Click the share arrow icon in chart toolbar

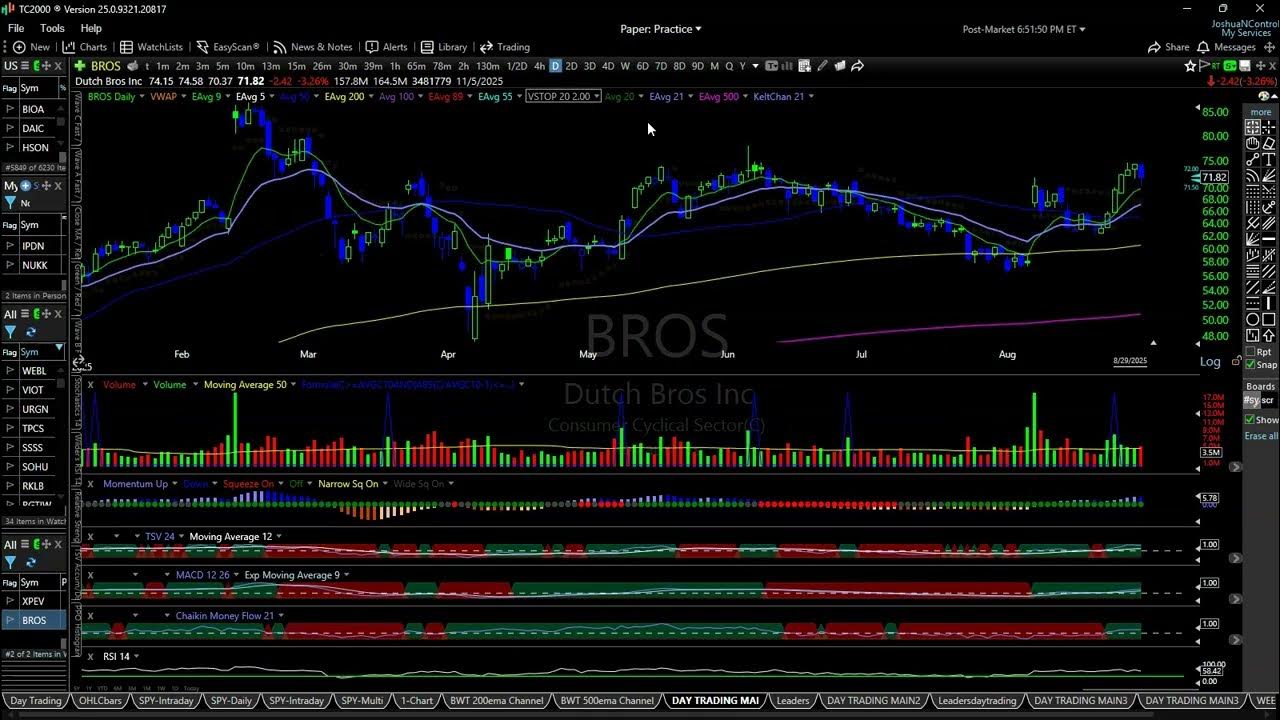(x=857, y=66)
